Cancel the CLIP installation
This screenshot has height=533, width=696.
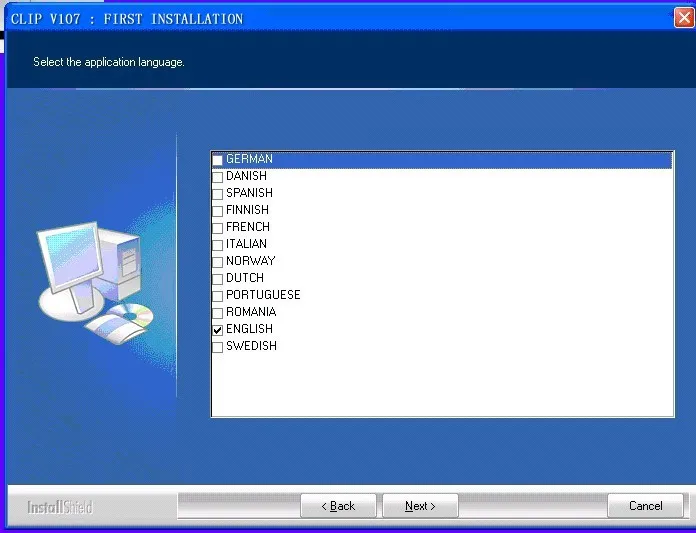(x=645, y=506)
